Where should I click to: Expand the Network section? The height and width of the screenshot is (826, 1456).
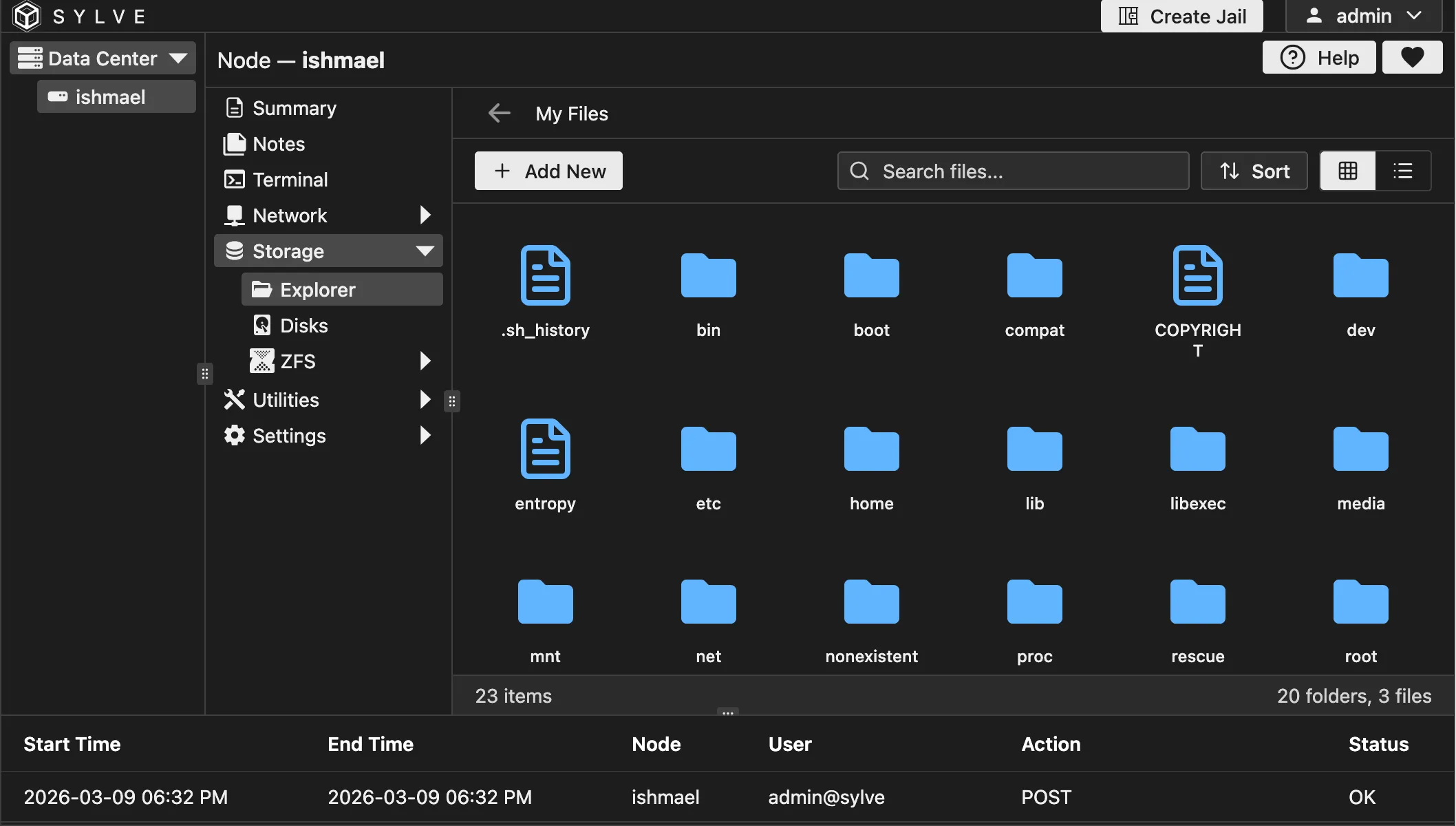[x=425, y=215]
